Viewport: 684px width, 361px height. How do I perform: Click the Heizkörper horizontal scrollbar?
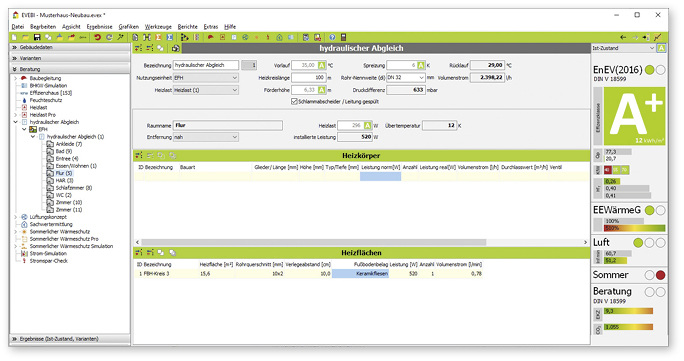pos(314,242)
